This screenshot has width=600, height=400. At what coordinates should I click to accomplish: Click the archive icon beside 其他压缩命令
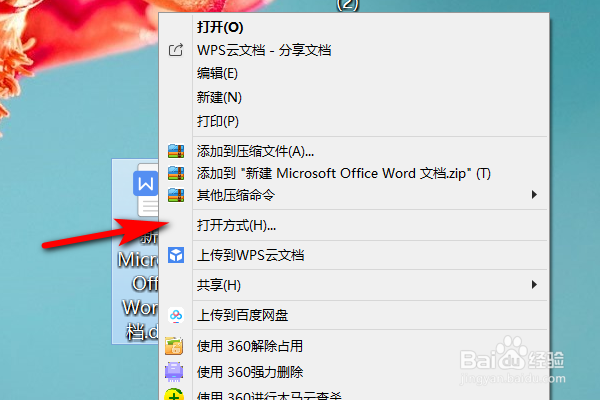point(176,195)
